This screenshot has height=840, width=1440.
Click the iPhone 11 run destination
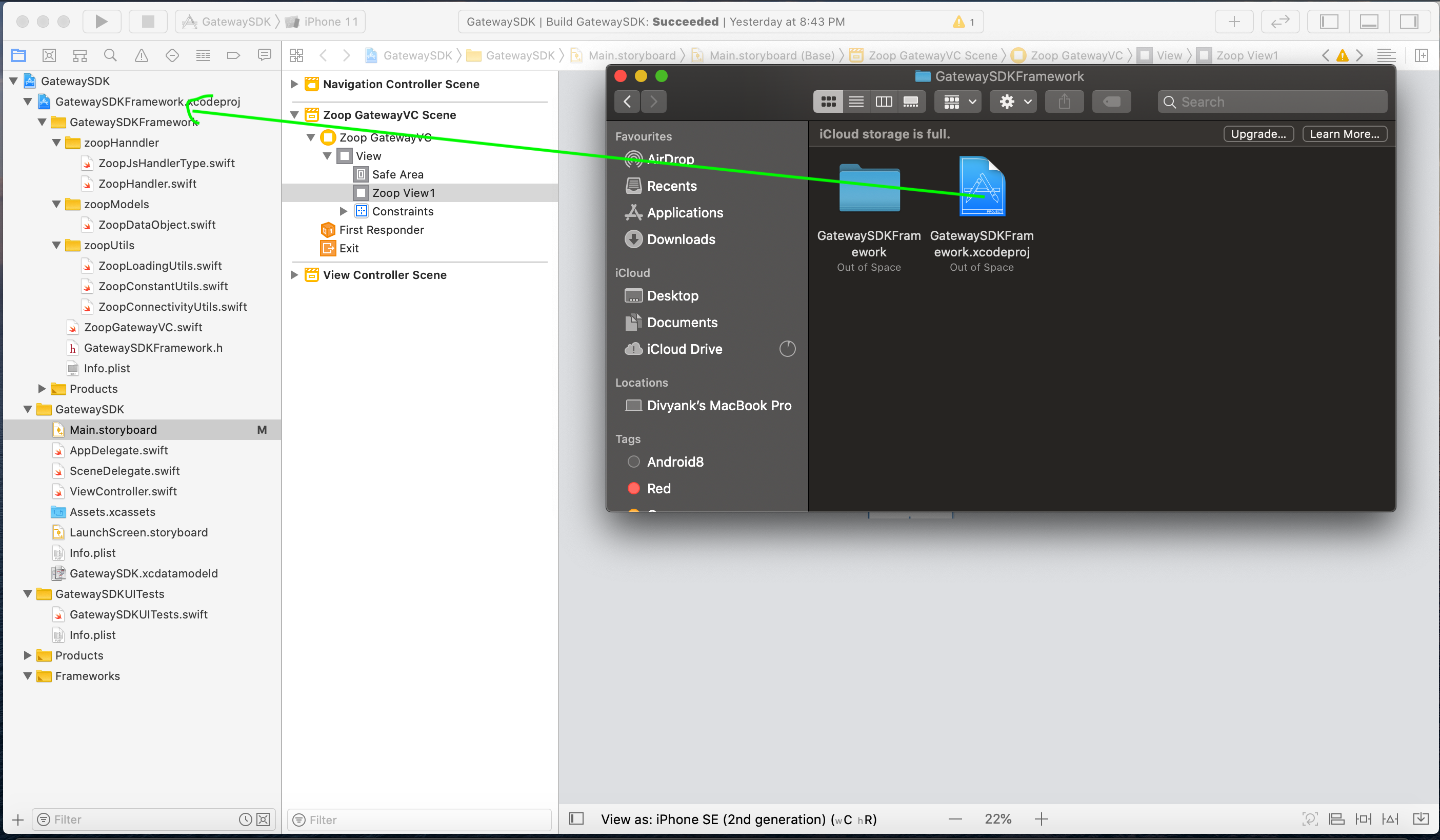(323, 22)
